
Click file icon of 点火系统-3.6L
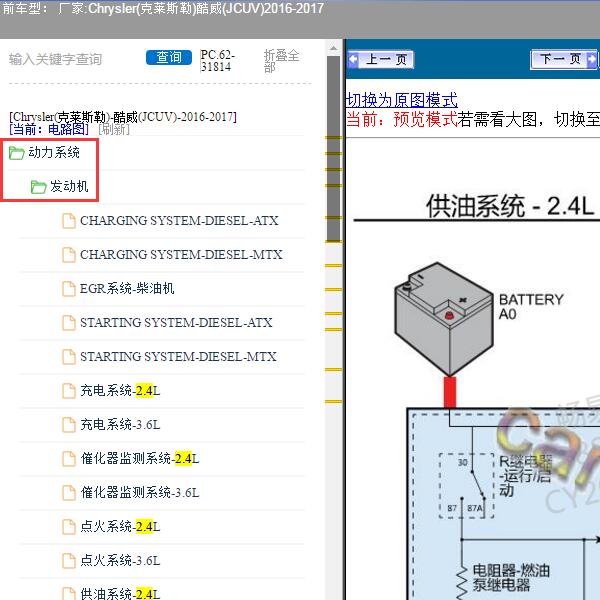69,561
